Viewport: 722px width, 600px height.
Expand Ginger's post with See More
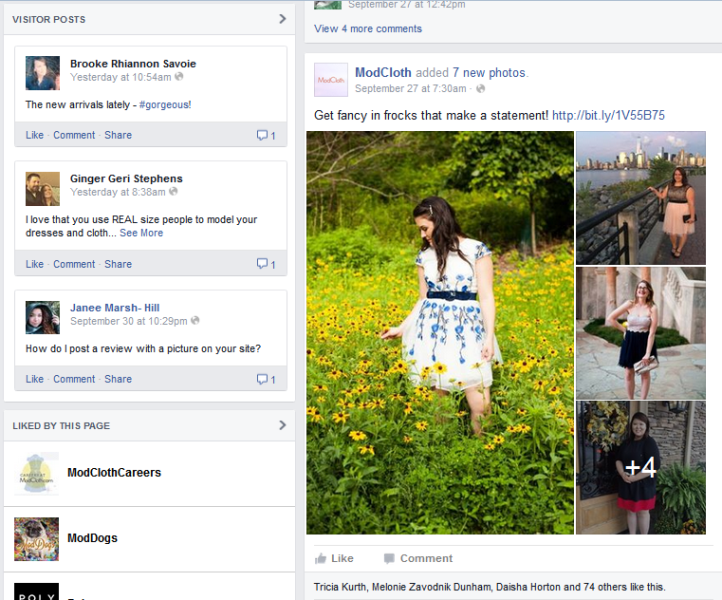(141, 233)
